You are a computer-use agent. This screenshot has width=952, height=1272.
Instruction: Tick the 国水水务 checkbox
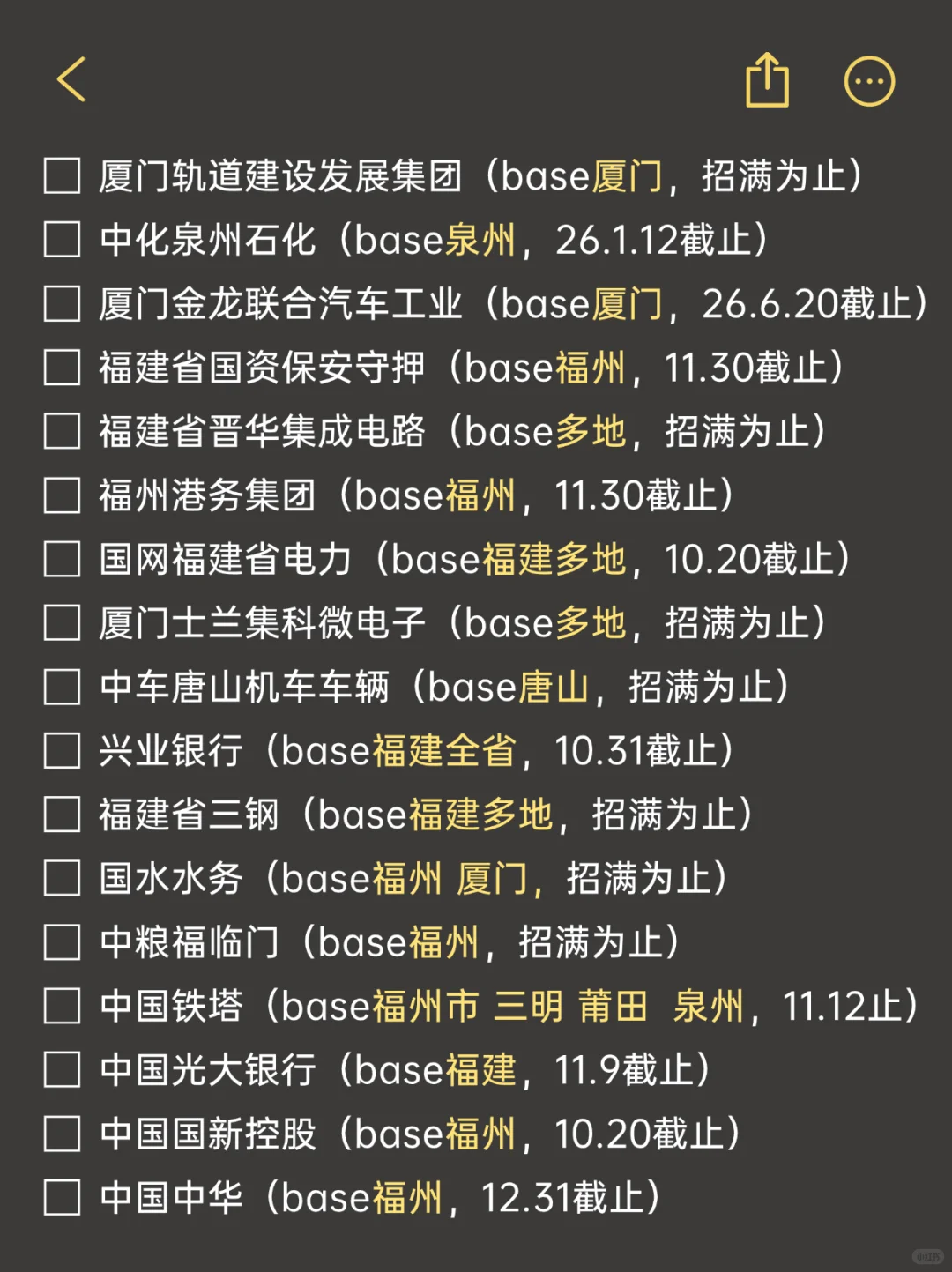pos(63,878)
